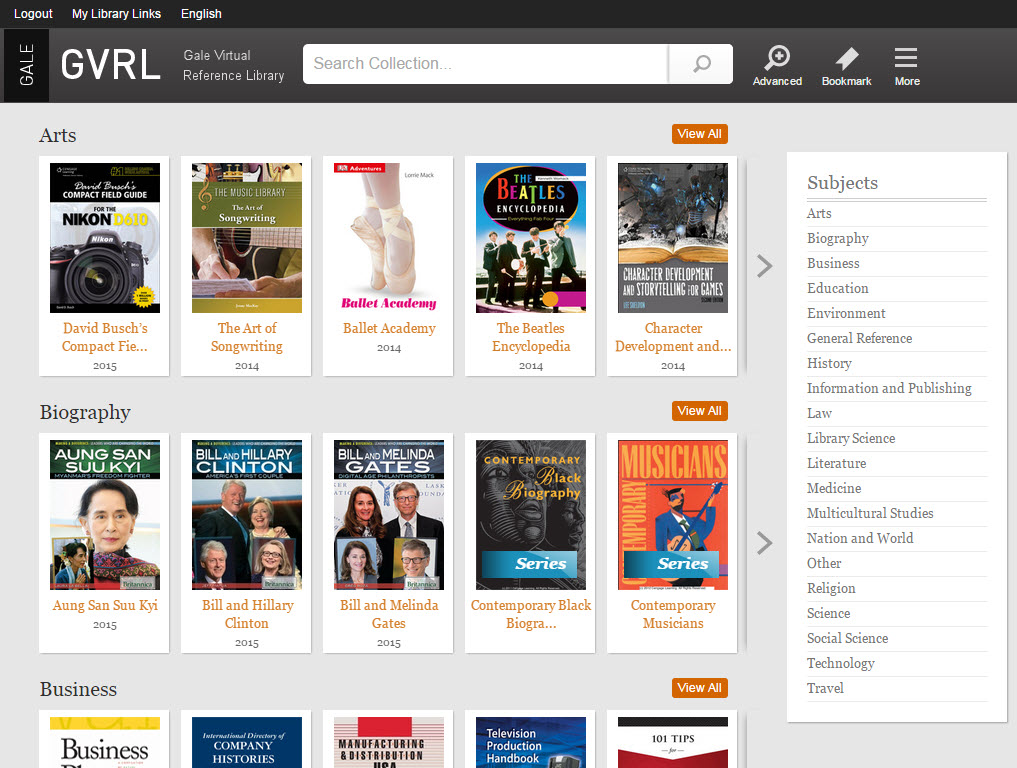Open the More hamburger menu
The width and height of the screenshot is (1017, 768).
point(907,66)
